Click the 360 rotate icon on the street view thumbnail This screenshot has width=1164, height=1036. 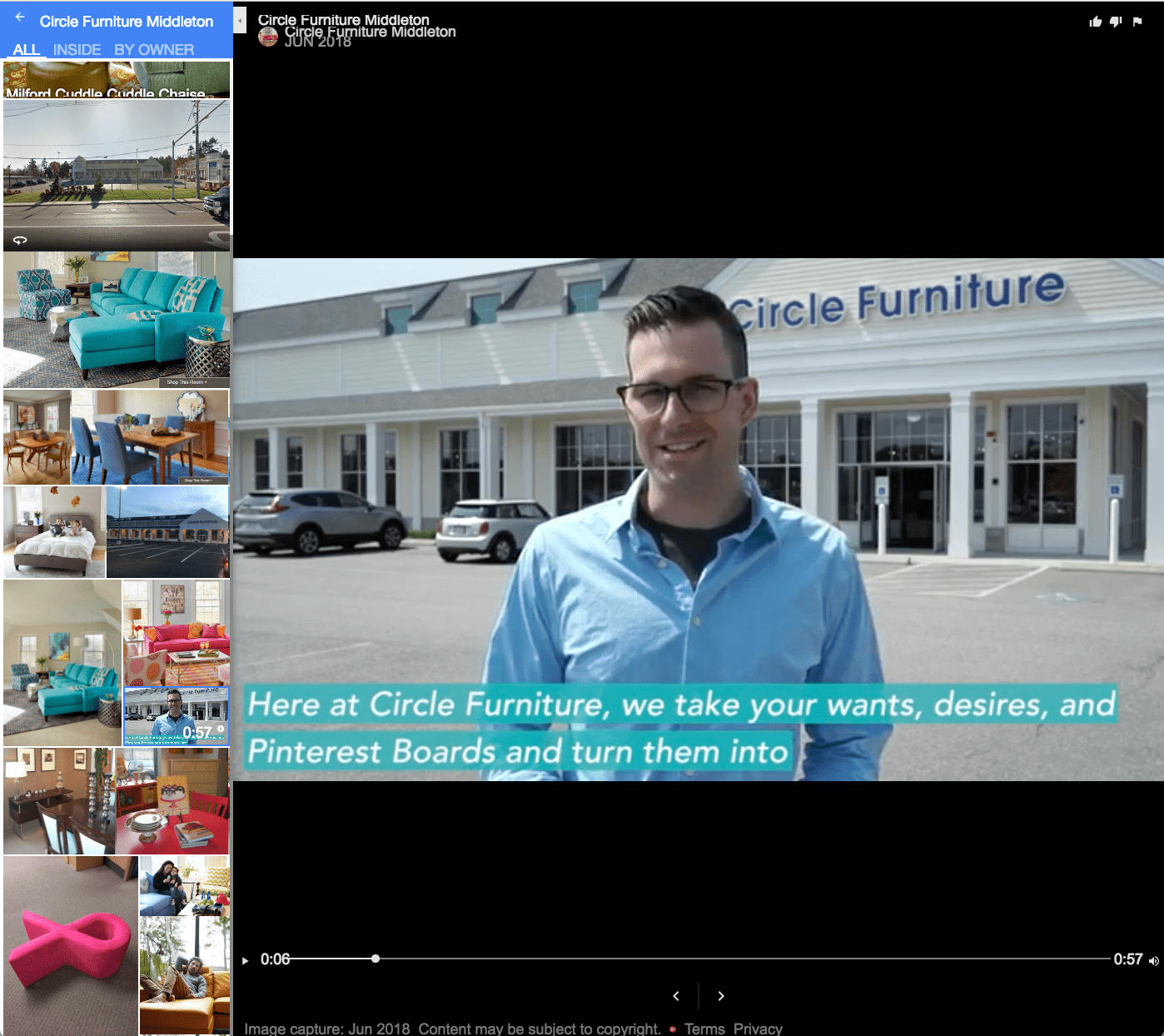(x=20, y=240)
